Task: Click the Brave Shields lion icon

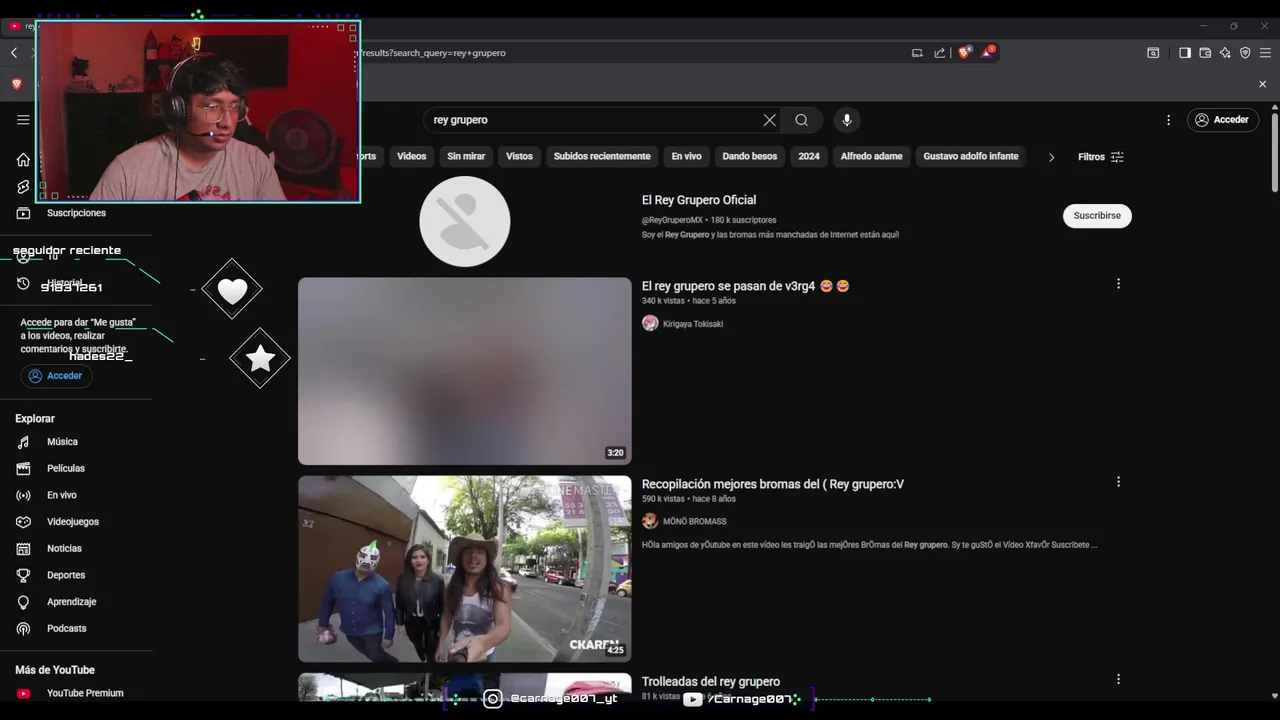Action: 964,52
